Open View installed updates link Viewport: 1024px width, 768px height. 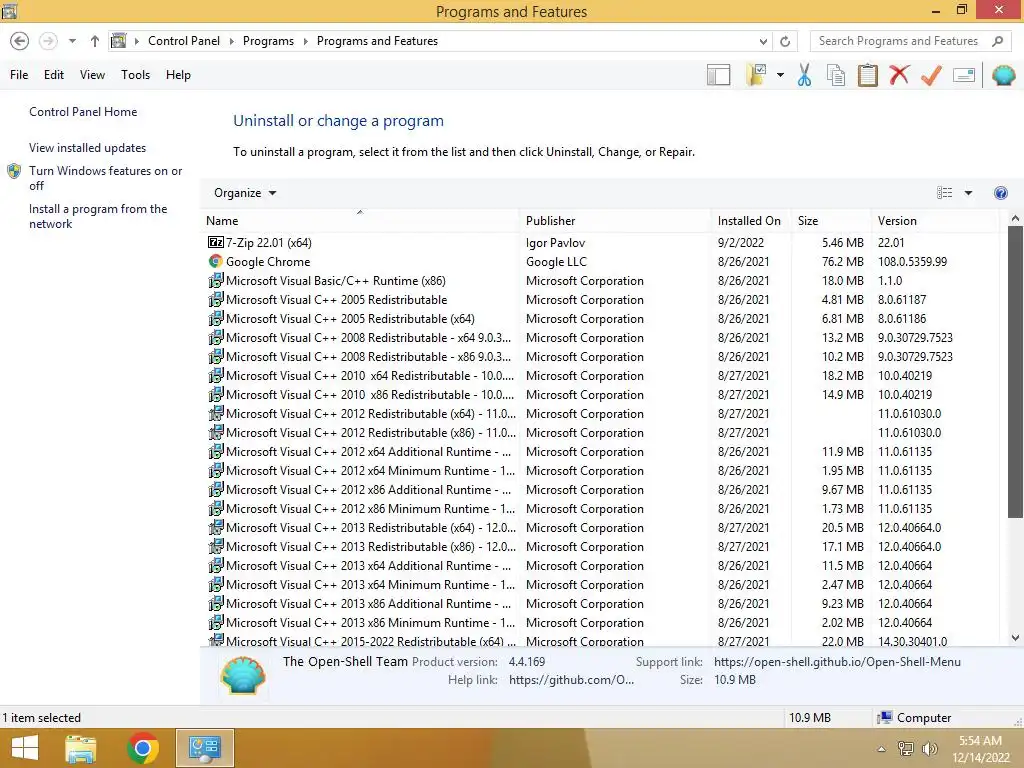pyautogui.click(x=87, y=148)
